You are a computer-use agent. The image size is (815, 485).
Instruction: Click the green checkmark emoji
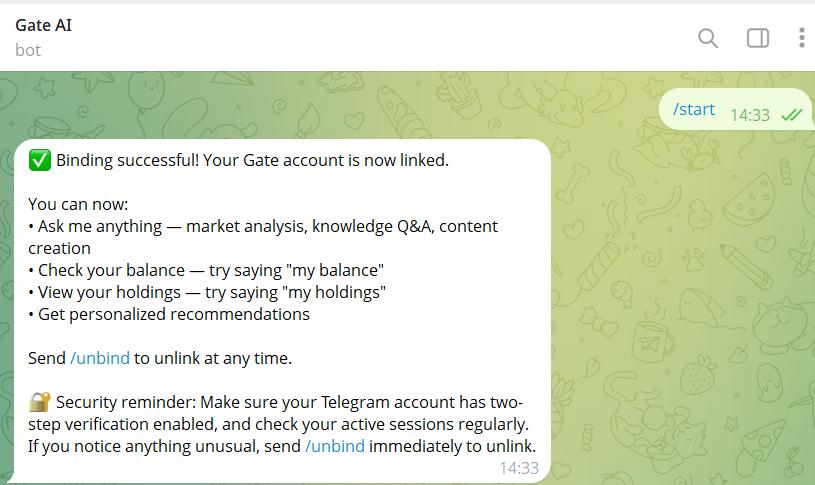coord(39,160)
